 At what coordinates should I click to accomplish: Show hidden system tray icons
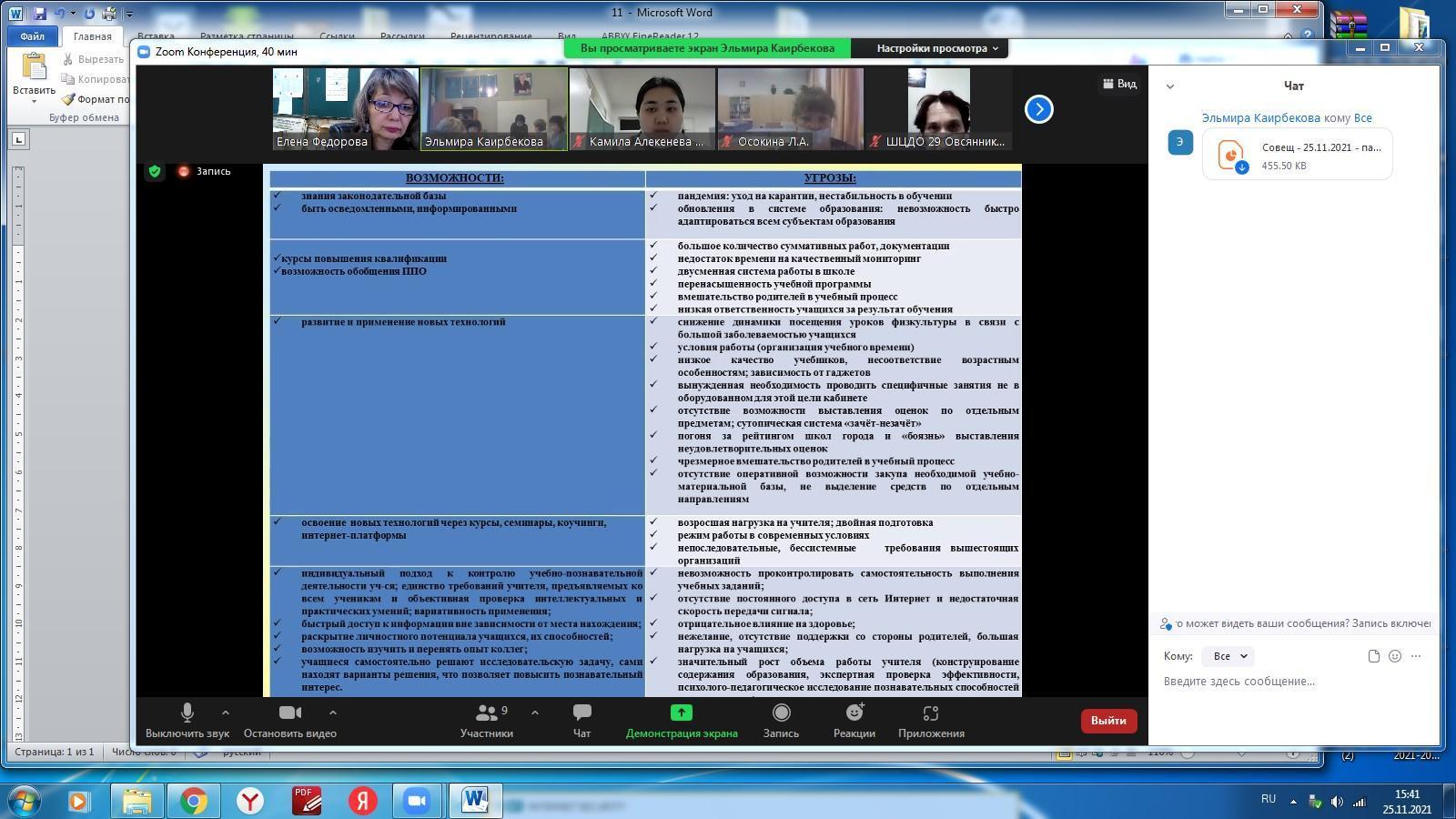tap(1293, 802)
